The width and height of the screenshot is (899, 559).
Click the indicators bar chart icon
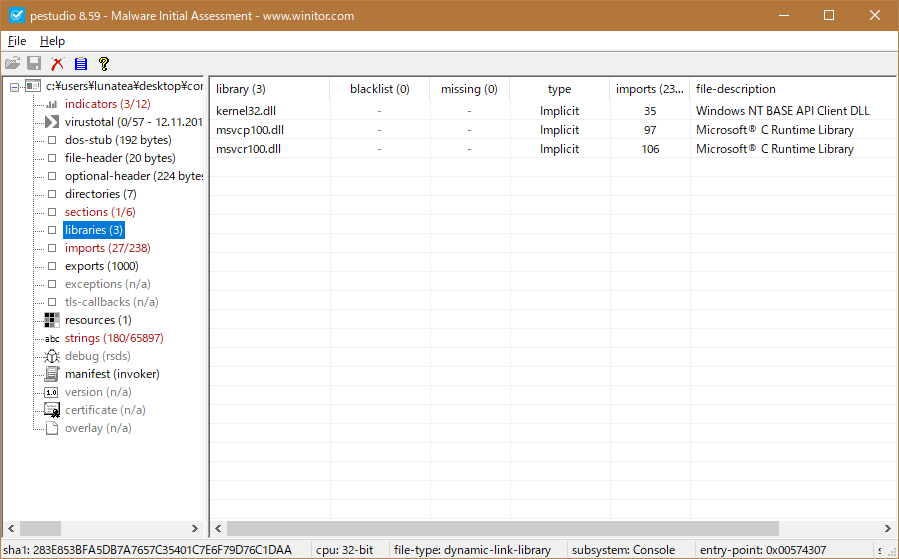coord(52,104)
